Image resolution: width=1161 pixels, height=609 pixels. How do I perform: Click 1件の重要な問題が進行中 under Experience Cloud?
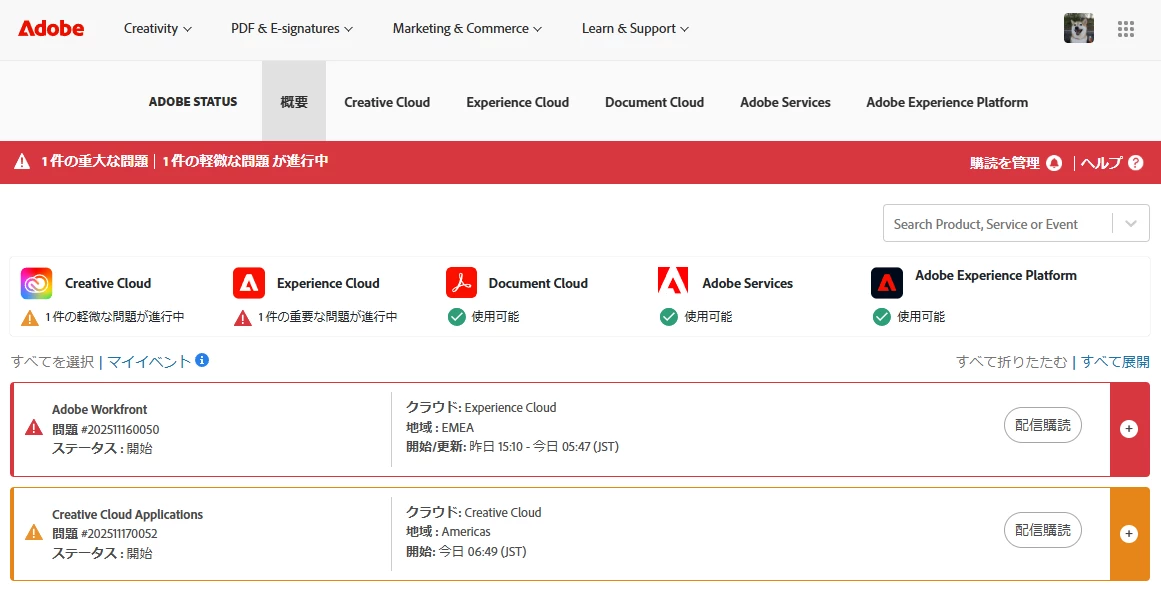[x=327, y=317]
